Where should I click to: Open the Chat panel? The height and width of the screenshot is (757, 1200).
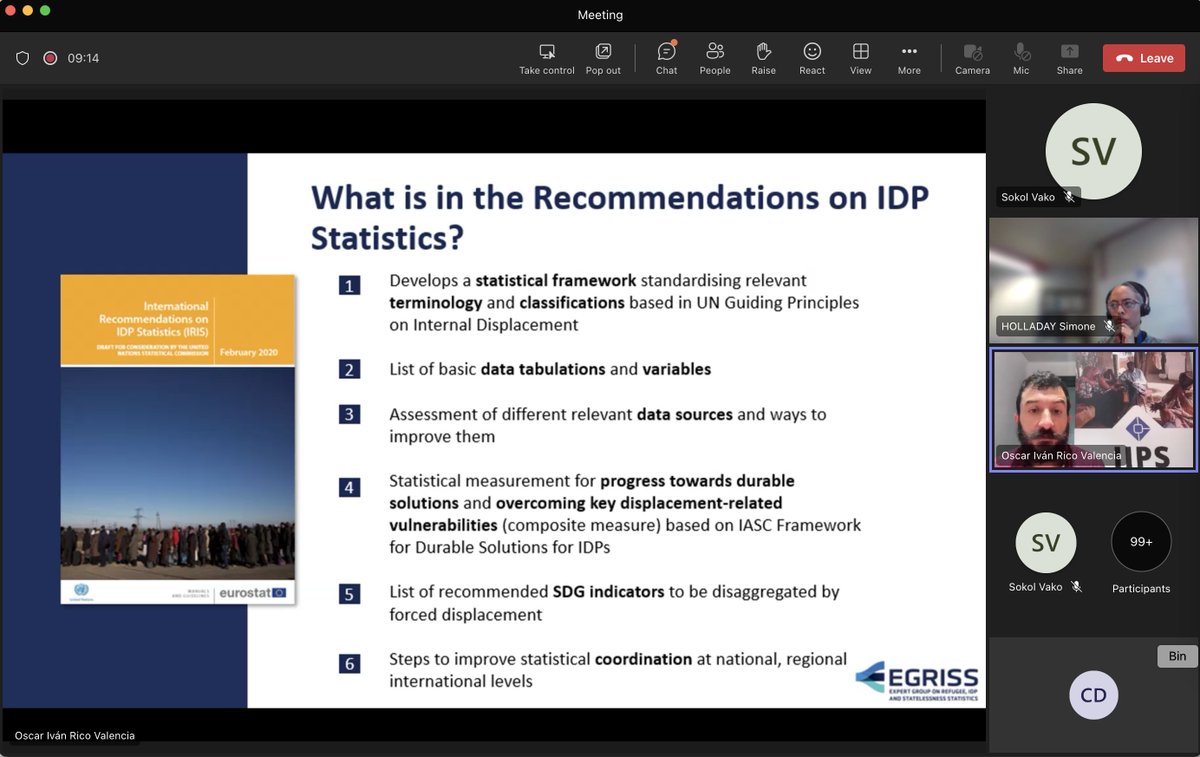click(x=667, y=59)
